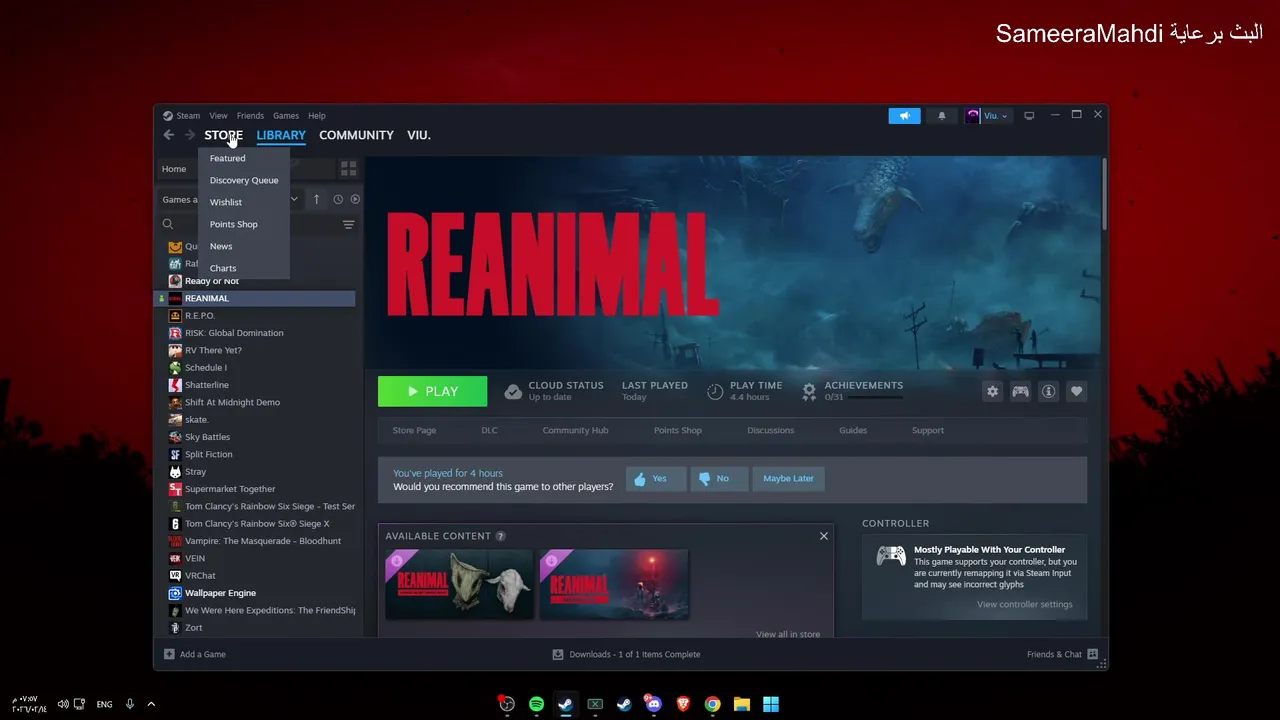Open Steam announcements megaphone button

[904, 116]
